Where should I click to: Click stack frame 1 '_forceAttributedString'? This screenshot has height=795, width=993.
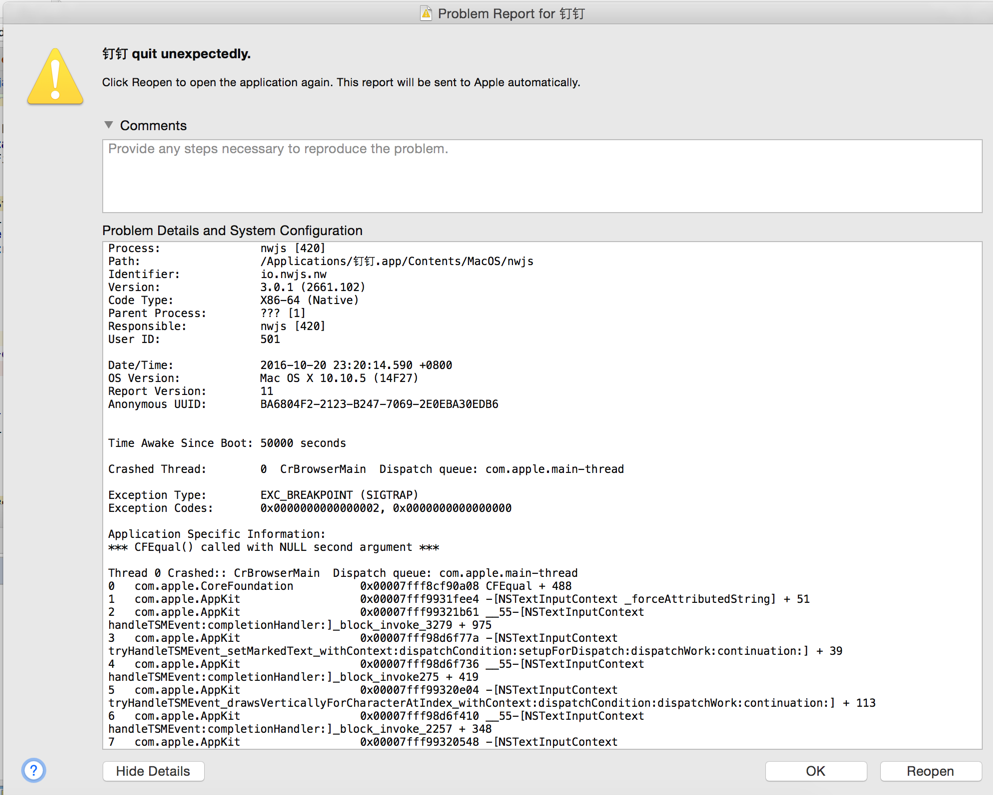[x=459, y=599]
